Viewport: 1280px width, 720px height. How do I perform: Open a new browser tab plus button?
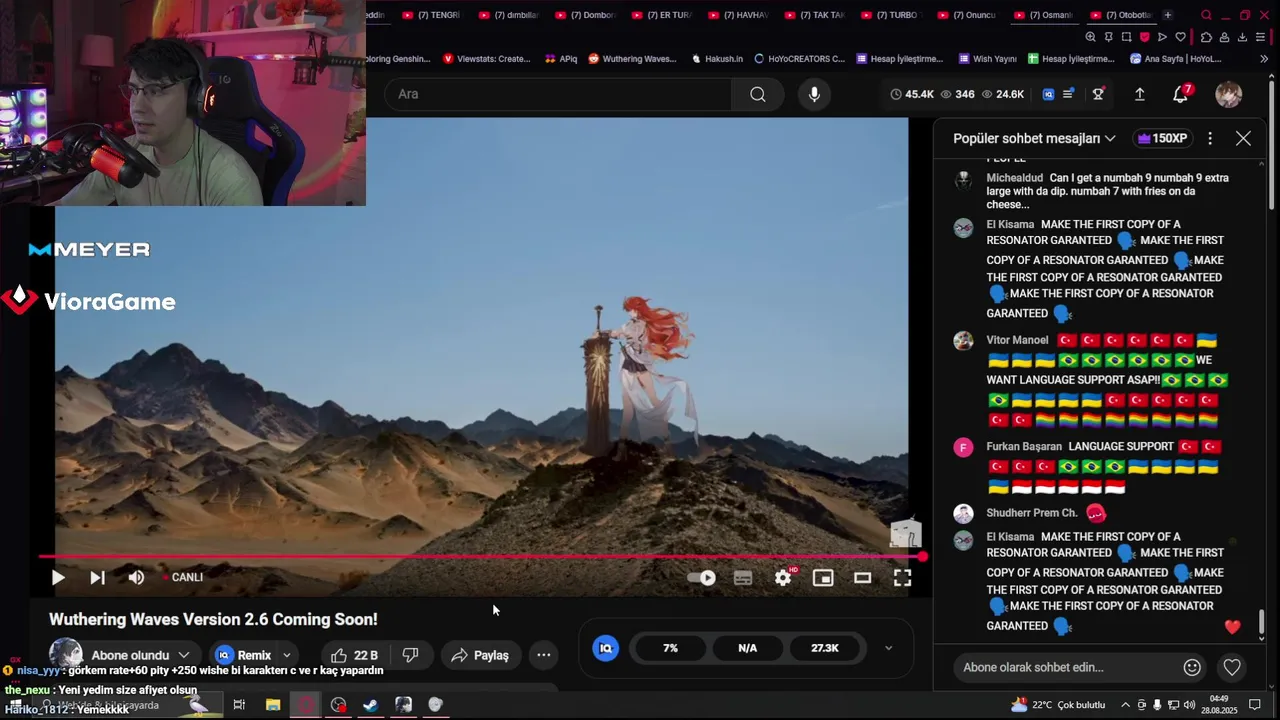(x=1167, y=15)
